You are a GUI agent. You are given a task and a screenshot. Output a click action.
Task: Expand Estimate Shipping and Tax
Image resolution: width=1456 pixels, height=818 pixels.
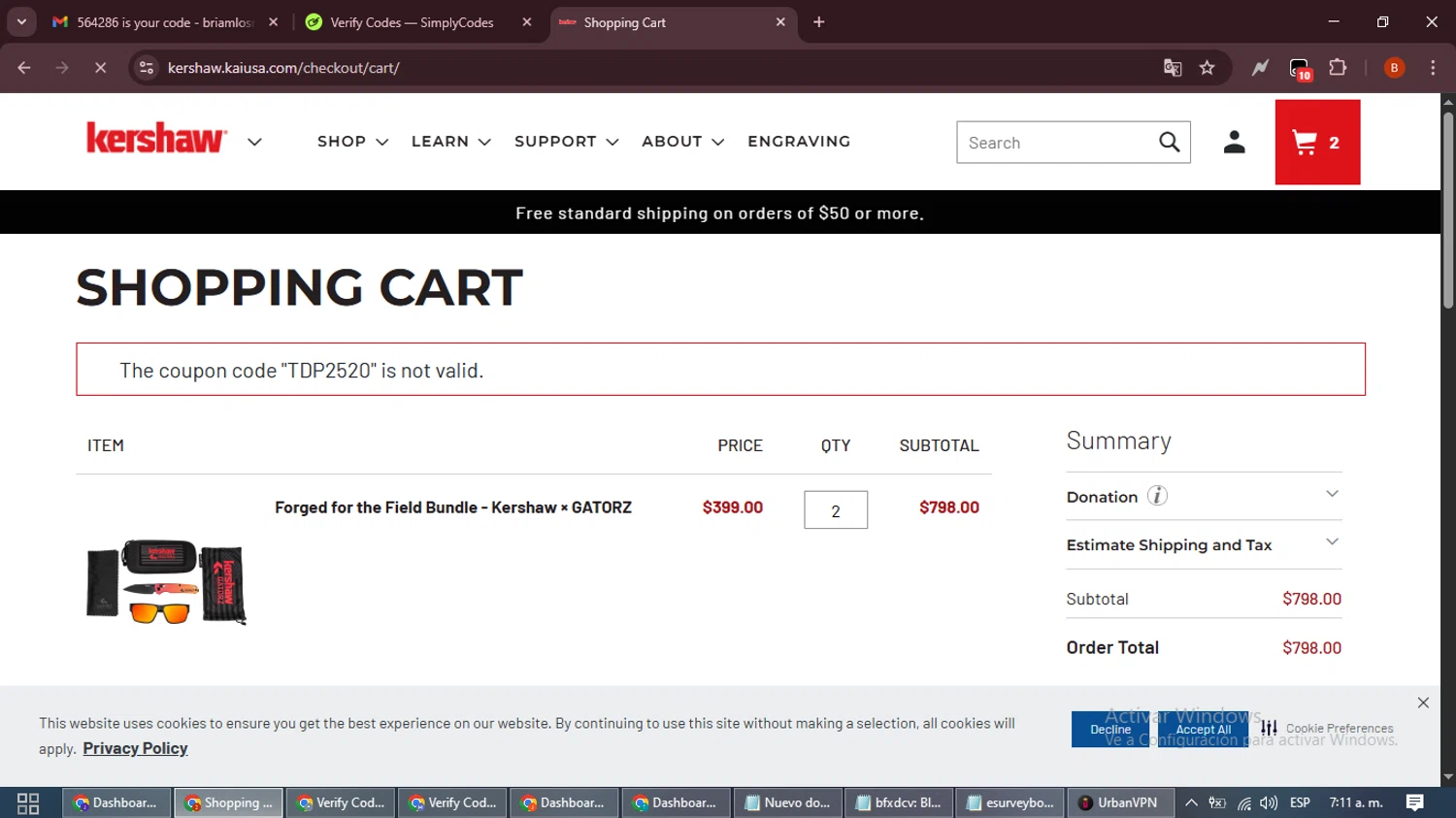pos(1204,544)
